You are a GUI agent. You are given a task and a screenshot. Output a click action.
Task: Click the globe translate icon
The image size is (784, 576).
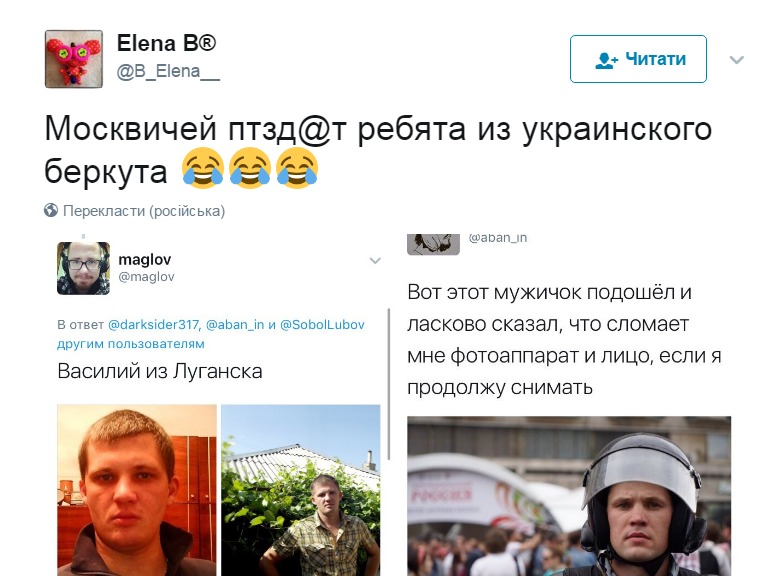(51, 210)
